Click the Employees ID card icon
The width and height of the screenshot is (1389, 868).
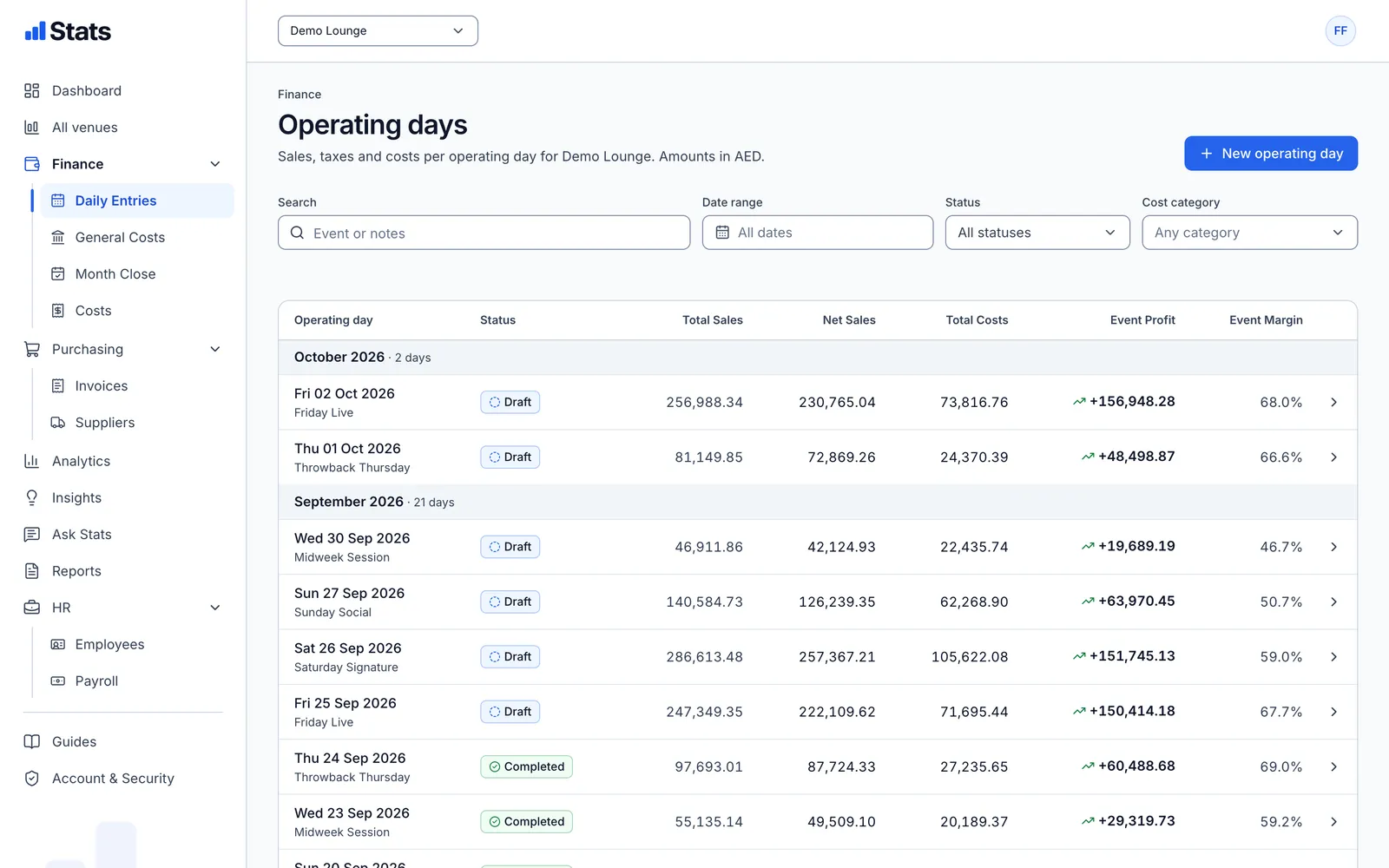coord(58,645)
